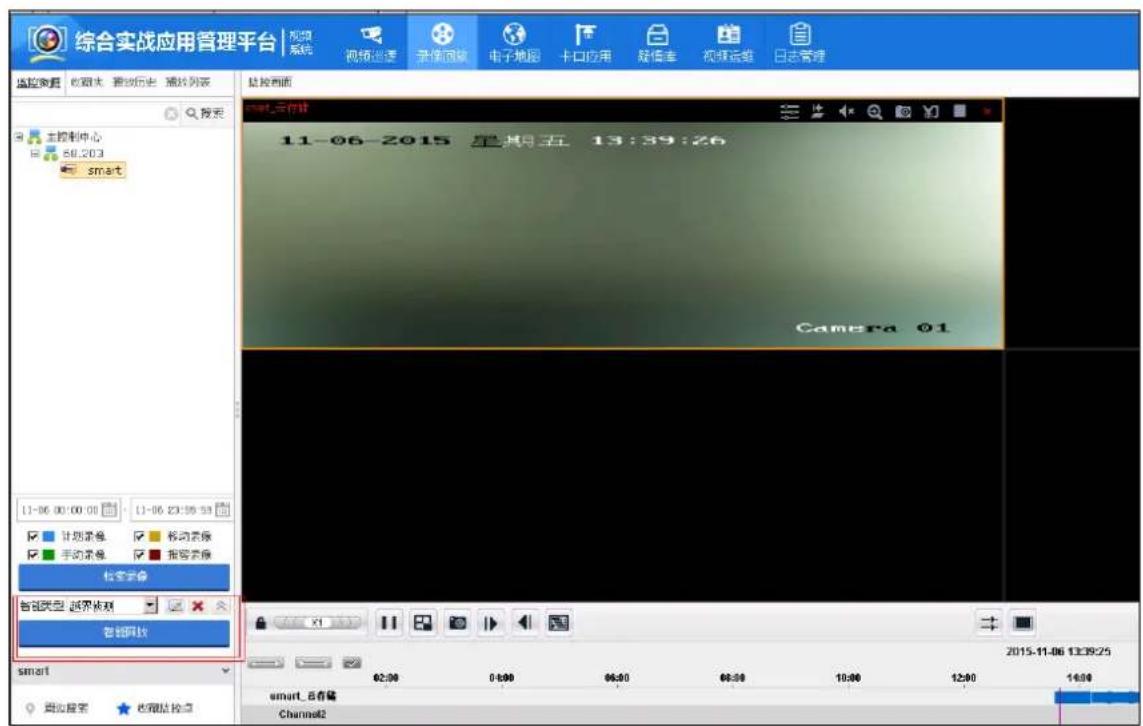Screen dimensions: 1143x726
Task: Open the smart type dropdown arrow
Action: click(150, 606)
